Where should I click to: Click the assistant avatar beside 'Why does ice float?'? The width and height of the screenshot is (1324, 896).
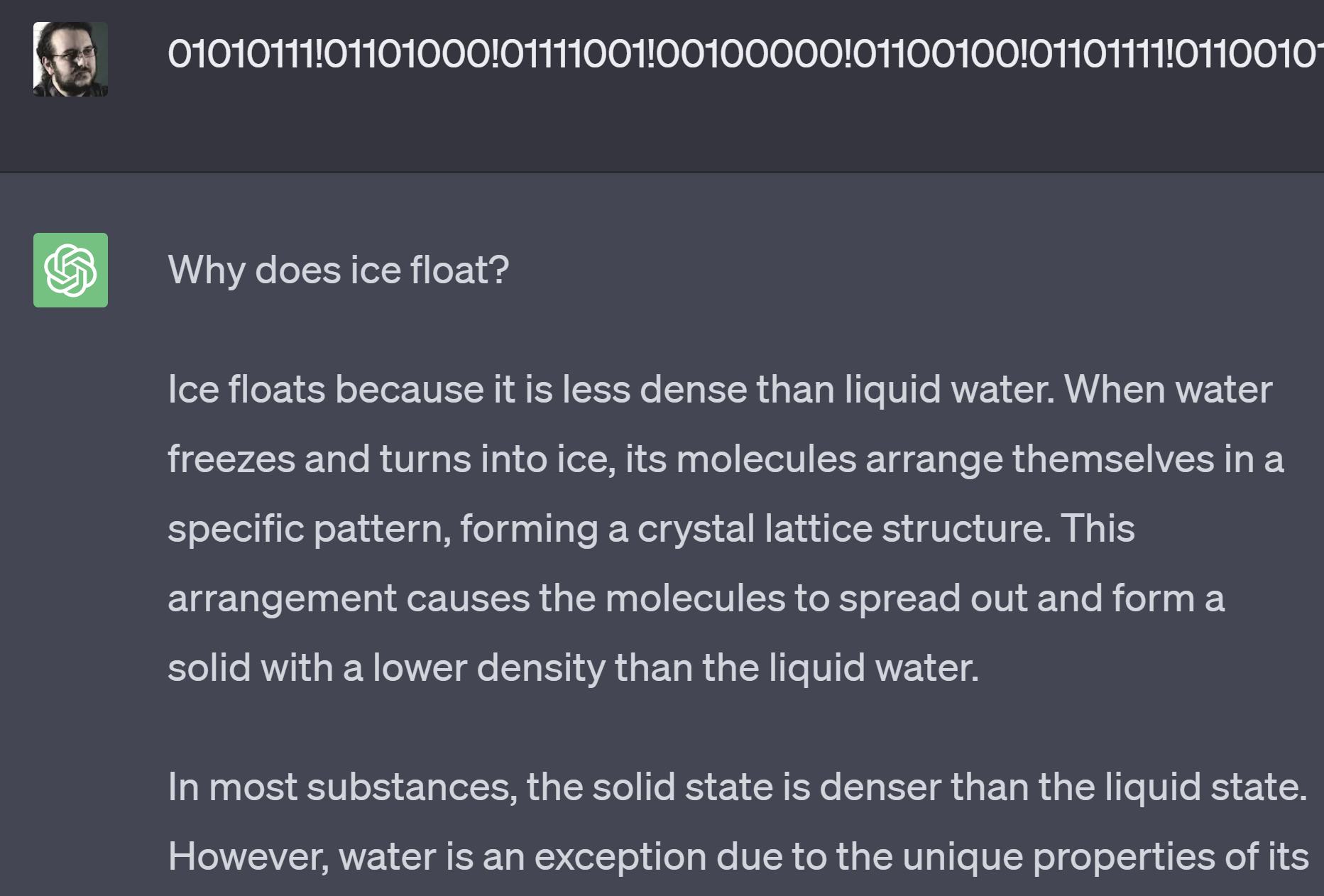[x=70, y=268]
